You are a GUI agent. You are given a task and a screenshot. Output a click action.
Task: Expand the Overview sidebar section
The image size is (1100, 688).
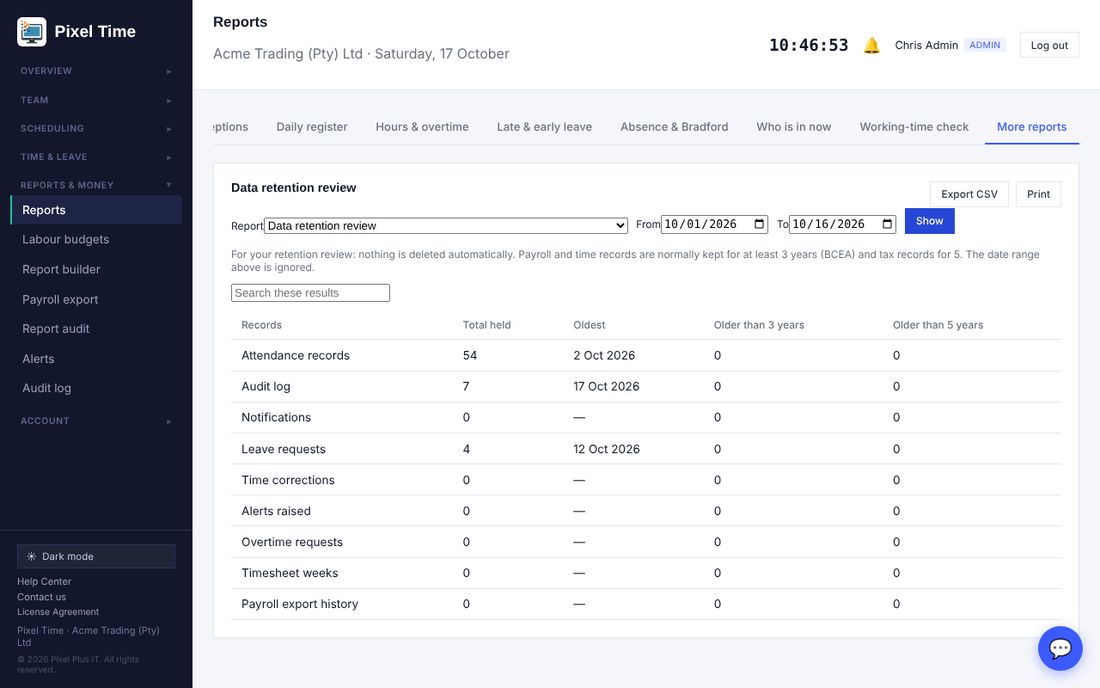point(96,71)
